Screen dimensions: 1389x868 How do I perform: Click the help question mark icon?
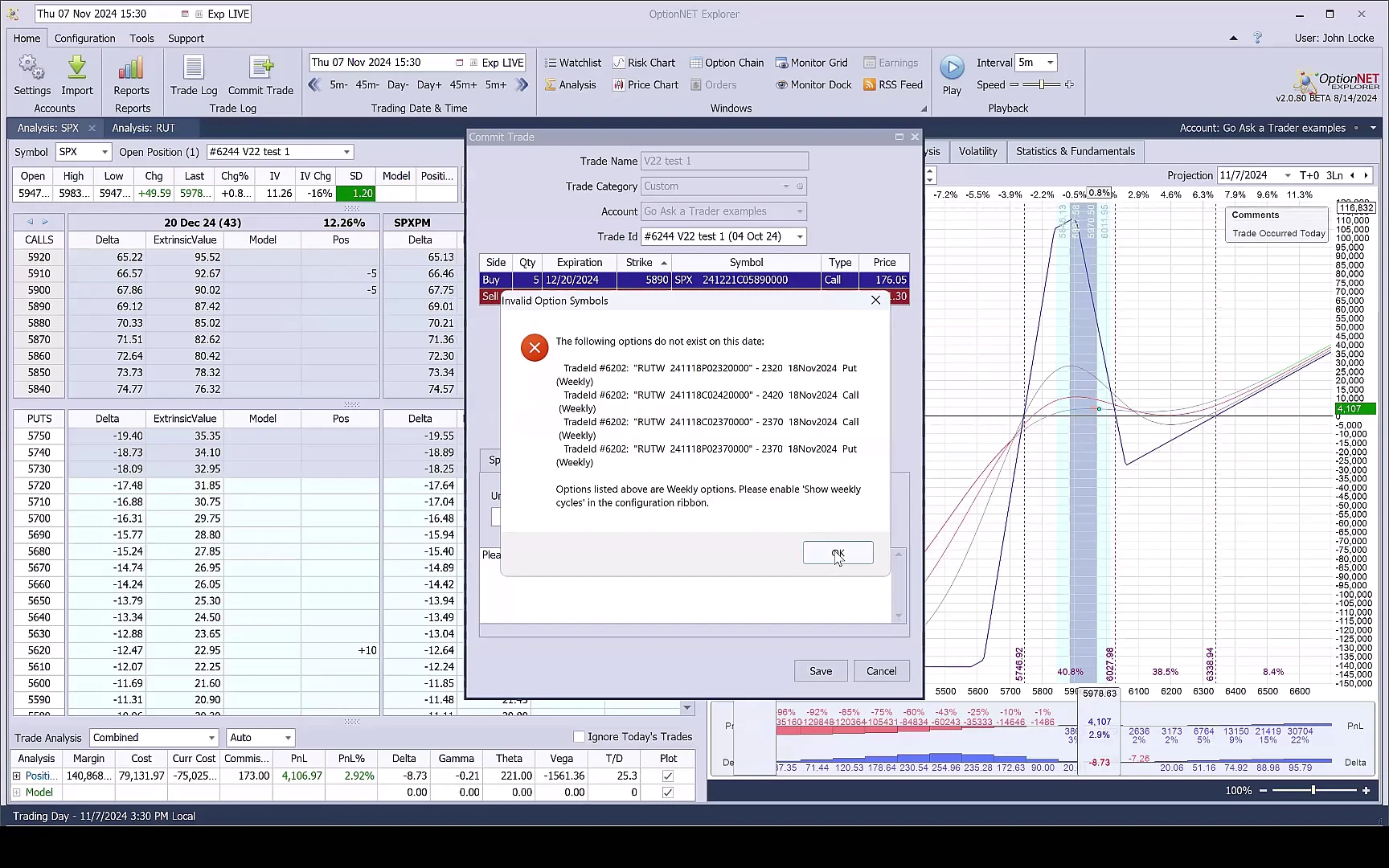1258,38
